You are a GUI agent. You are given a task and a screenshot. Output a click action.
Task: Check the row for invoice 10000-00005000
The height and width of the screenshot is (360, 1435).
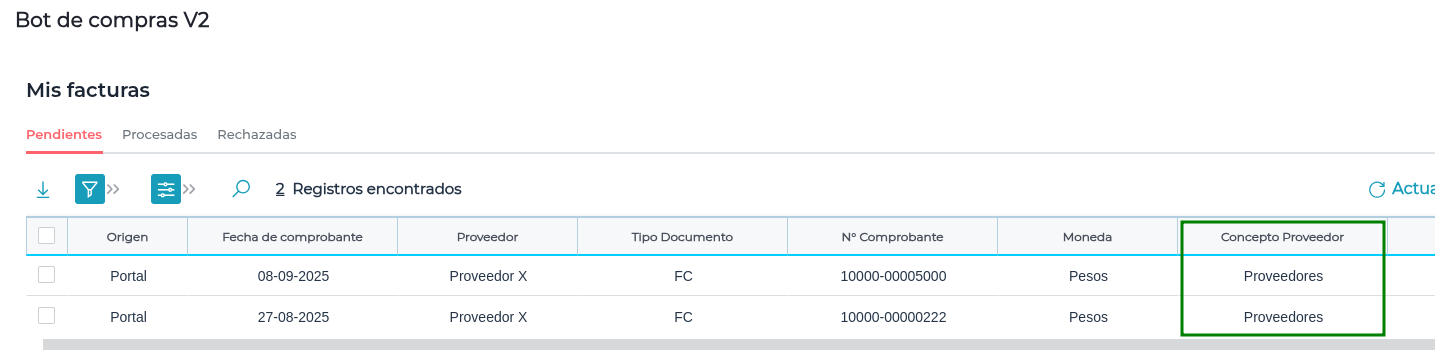[x=46, y=274]
